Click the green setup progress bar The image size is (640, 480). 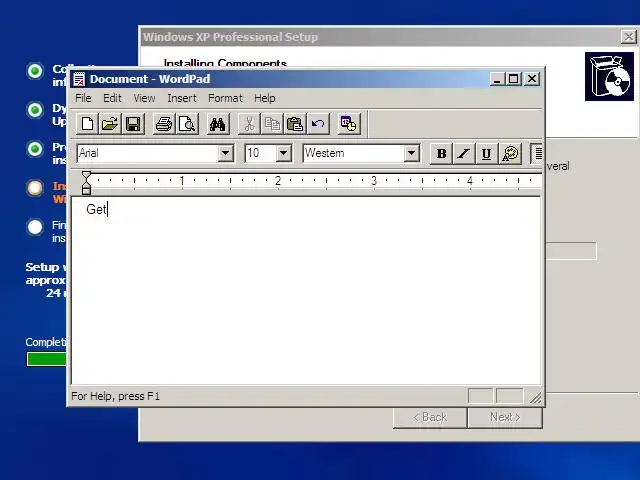pos(47,359)
